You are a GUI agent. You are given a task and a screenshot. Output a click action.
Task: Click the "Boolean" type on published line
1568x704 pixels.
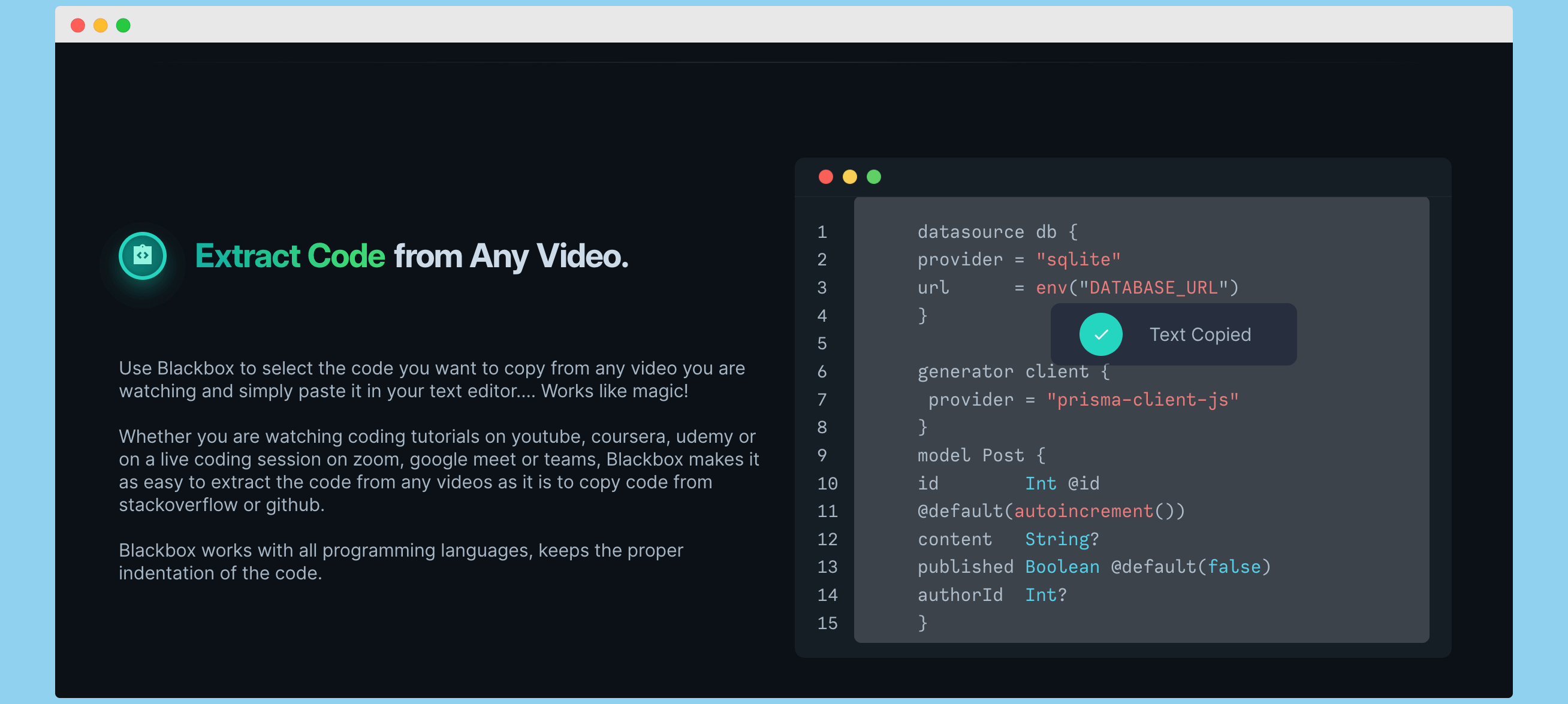point(1062,566)
